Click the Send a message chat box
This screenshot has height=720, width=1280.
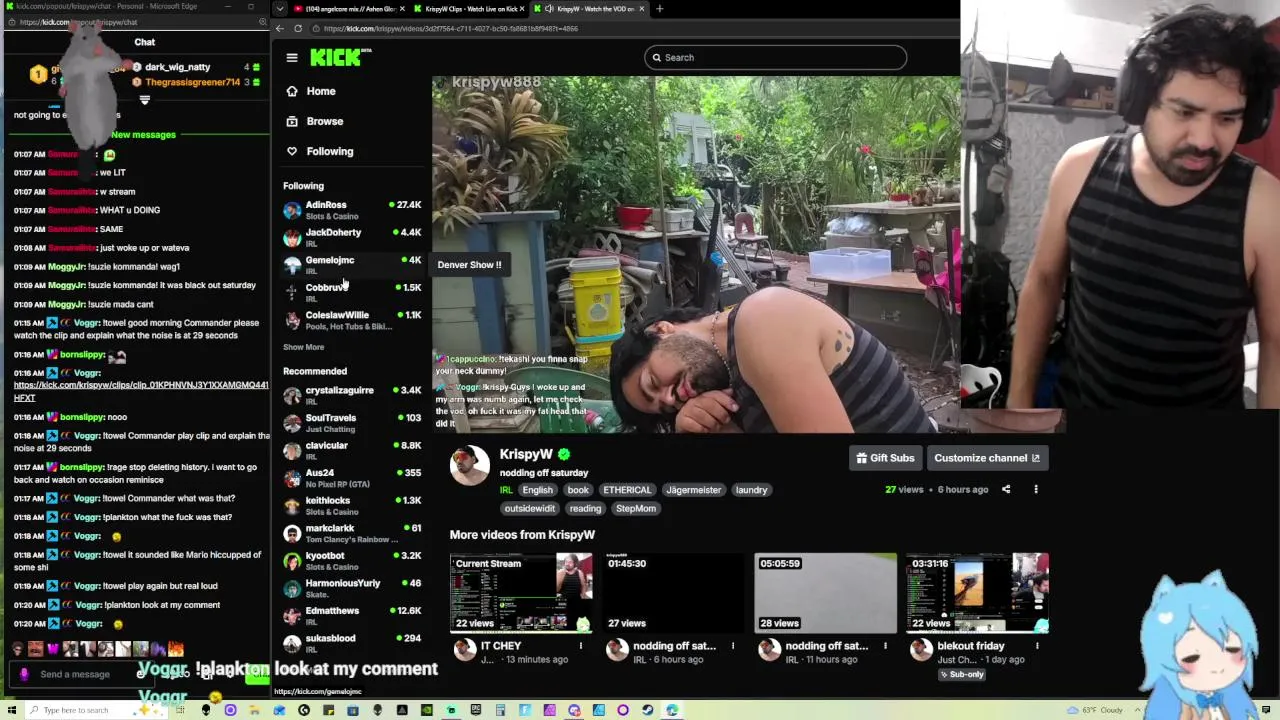[75, 675]
